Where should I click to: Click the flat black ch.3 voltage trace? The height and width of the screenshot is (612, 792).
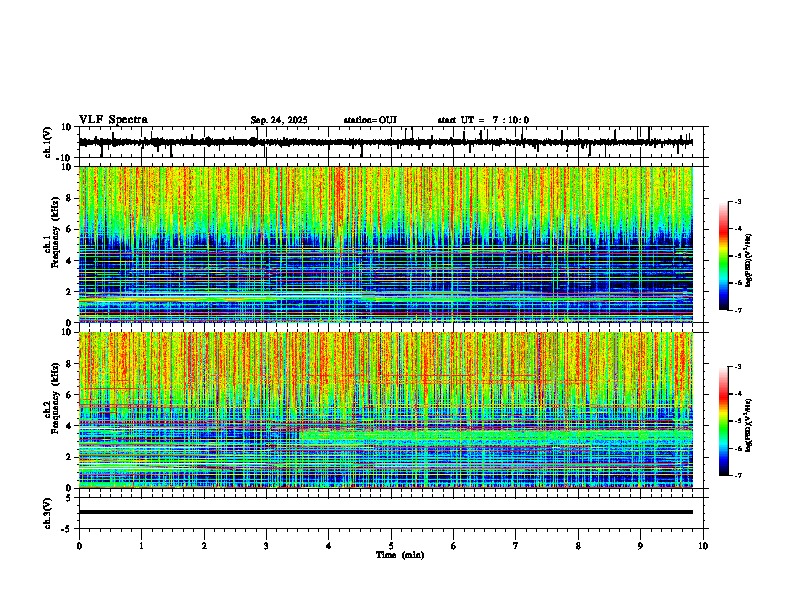(x=386, y=512)
